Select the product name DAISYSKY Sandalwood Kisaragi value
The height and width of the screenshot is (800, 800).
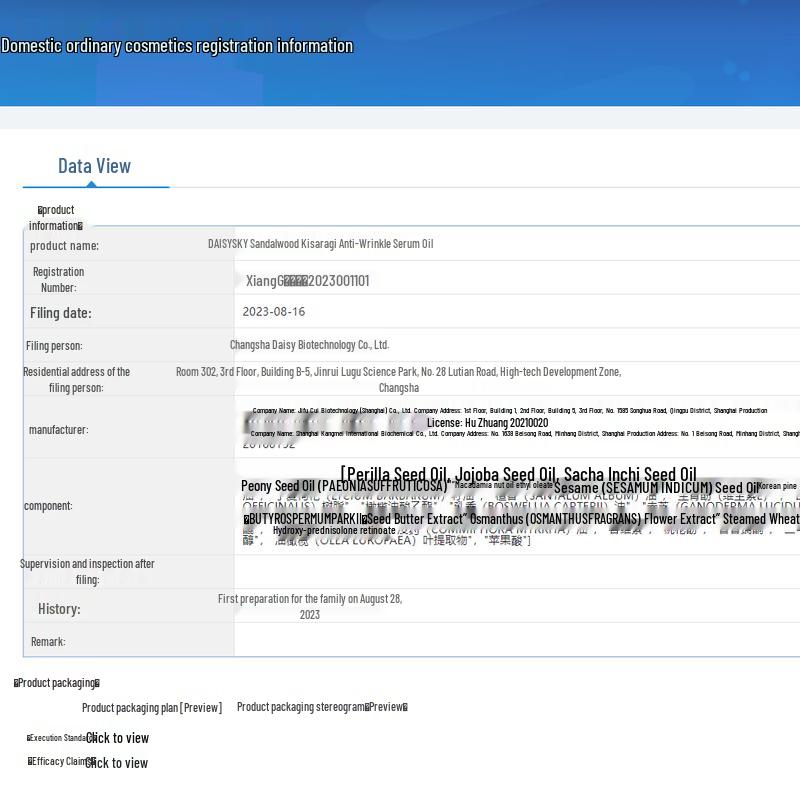tap(320, 244)
